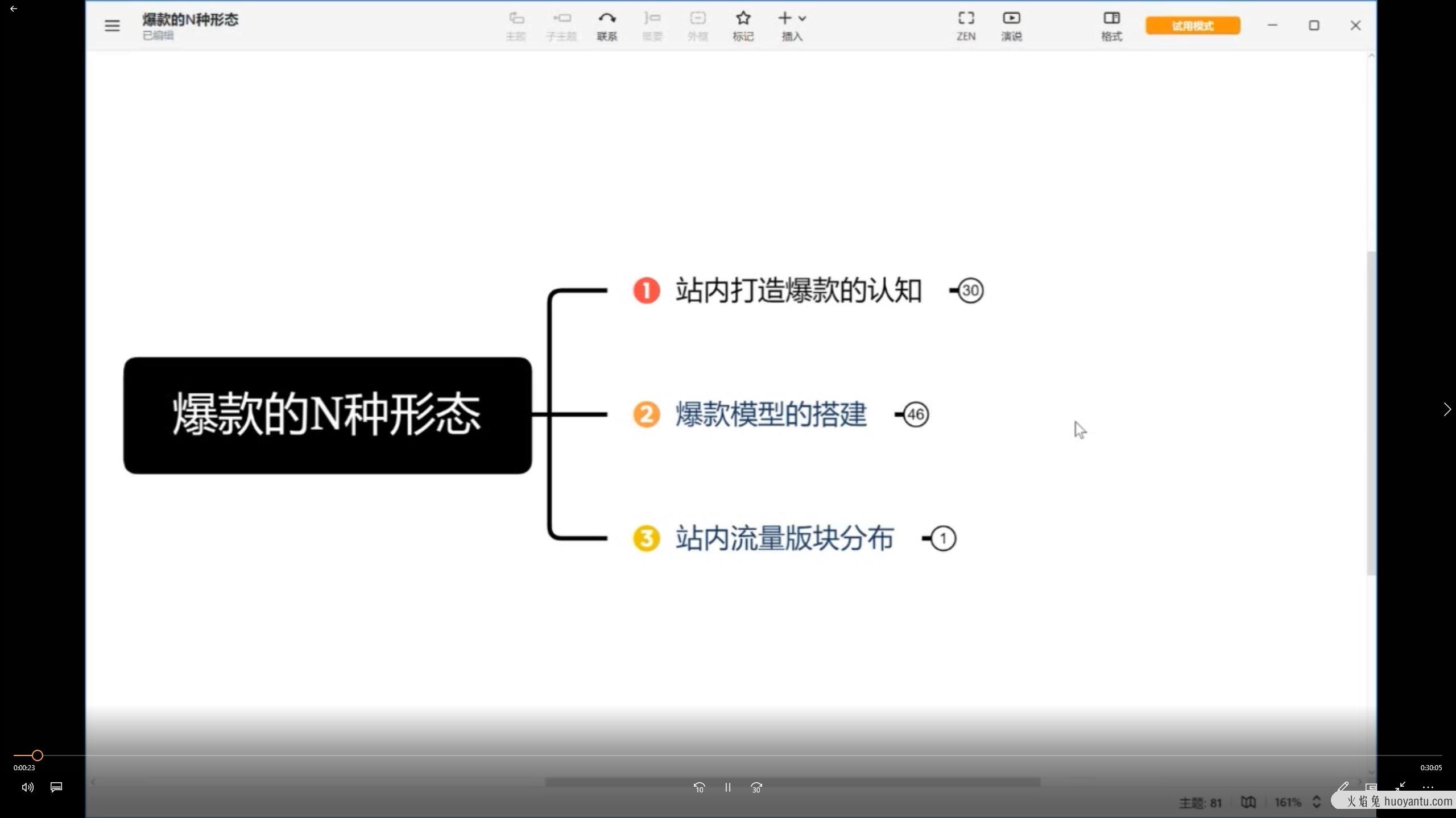1456x818 pixels.
Task: Click the orange 试用模式 button
Action: [x=1193, y=26]
